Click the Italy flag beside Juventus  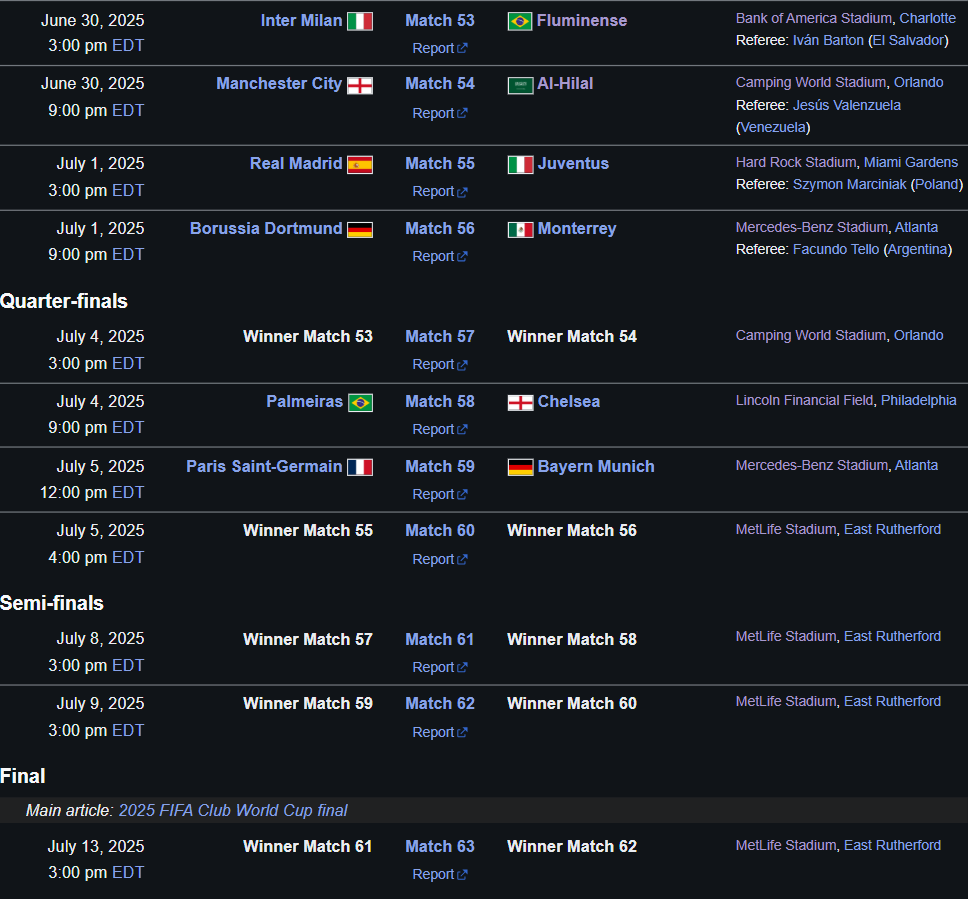tap(520, 165)
